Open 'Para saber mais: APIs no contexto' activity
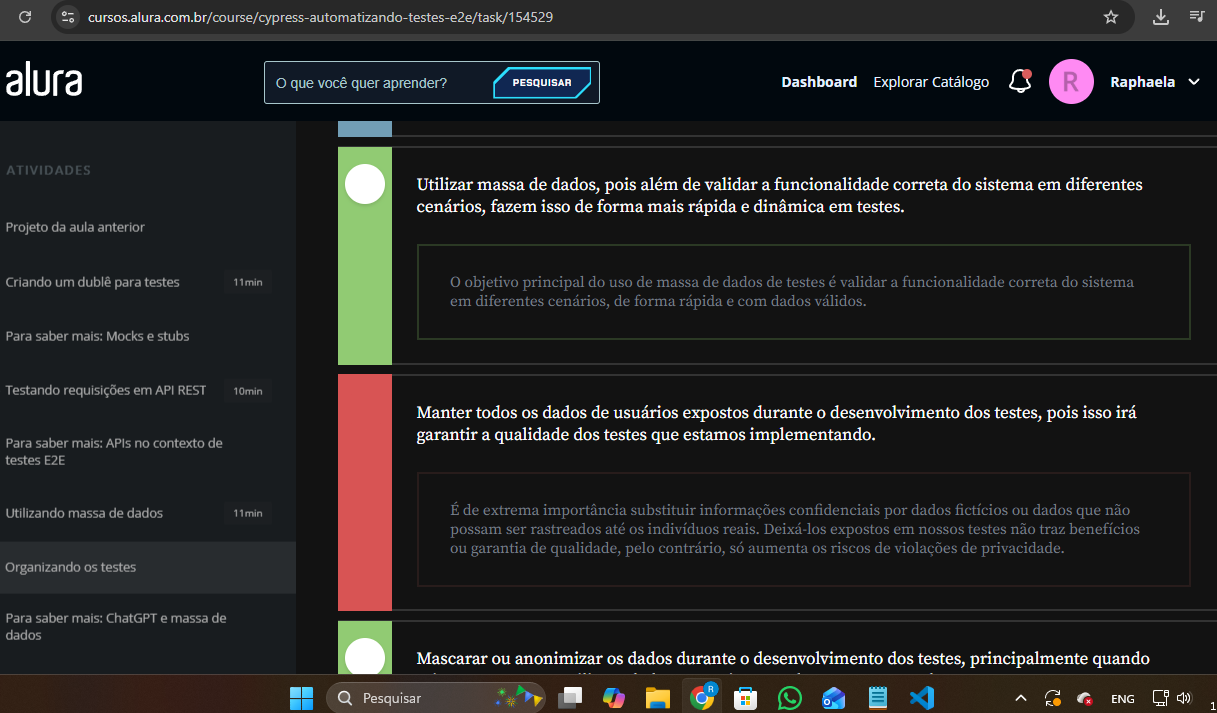 [114, 451]
